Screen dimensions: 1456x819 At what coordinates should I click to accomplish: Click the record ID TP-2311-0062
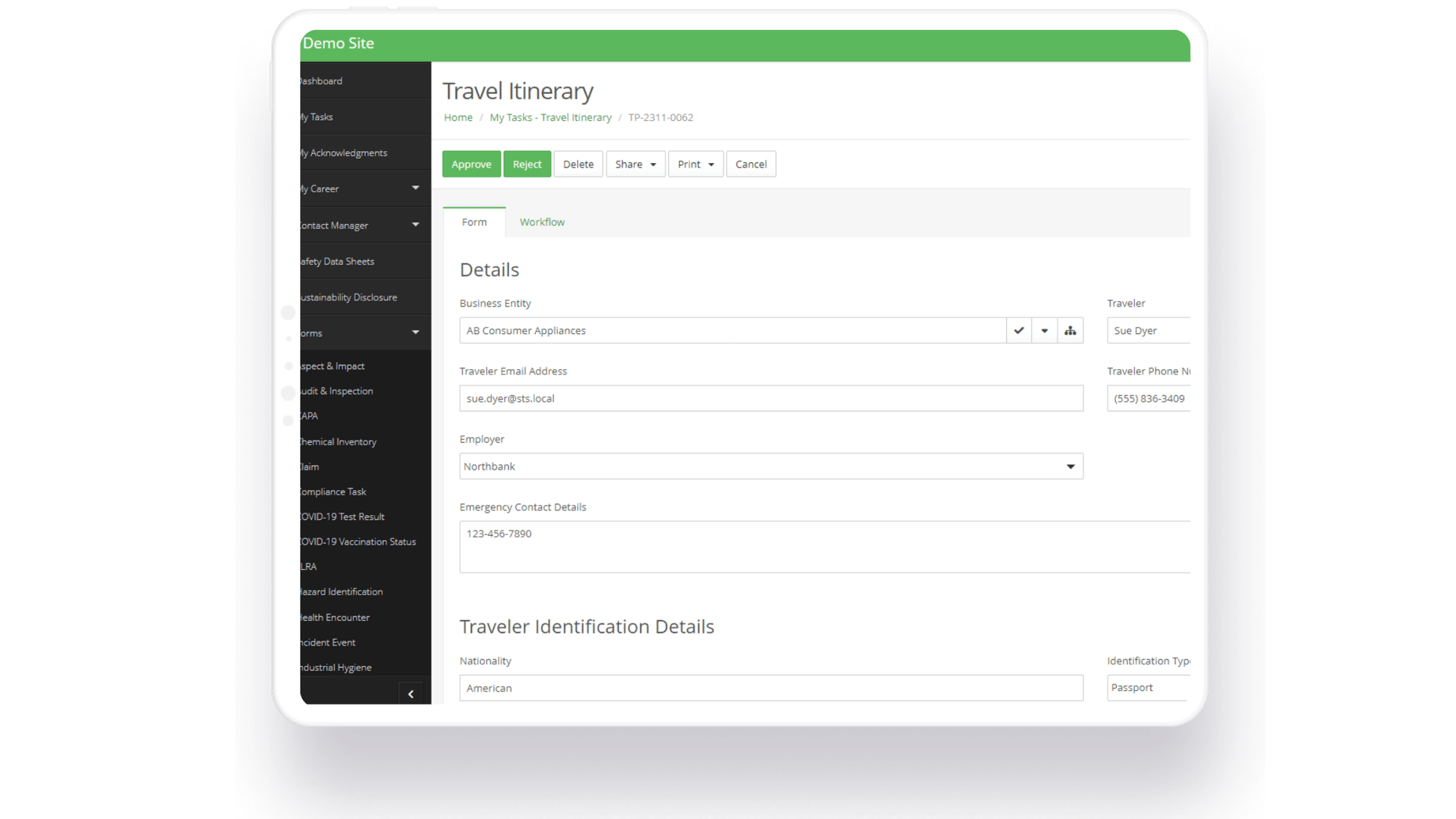660,117
